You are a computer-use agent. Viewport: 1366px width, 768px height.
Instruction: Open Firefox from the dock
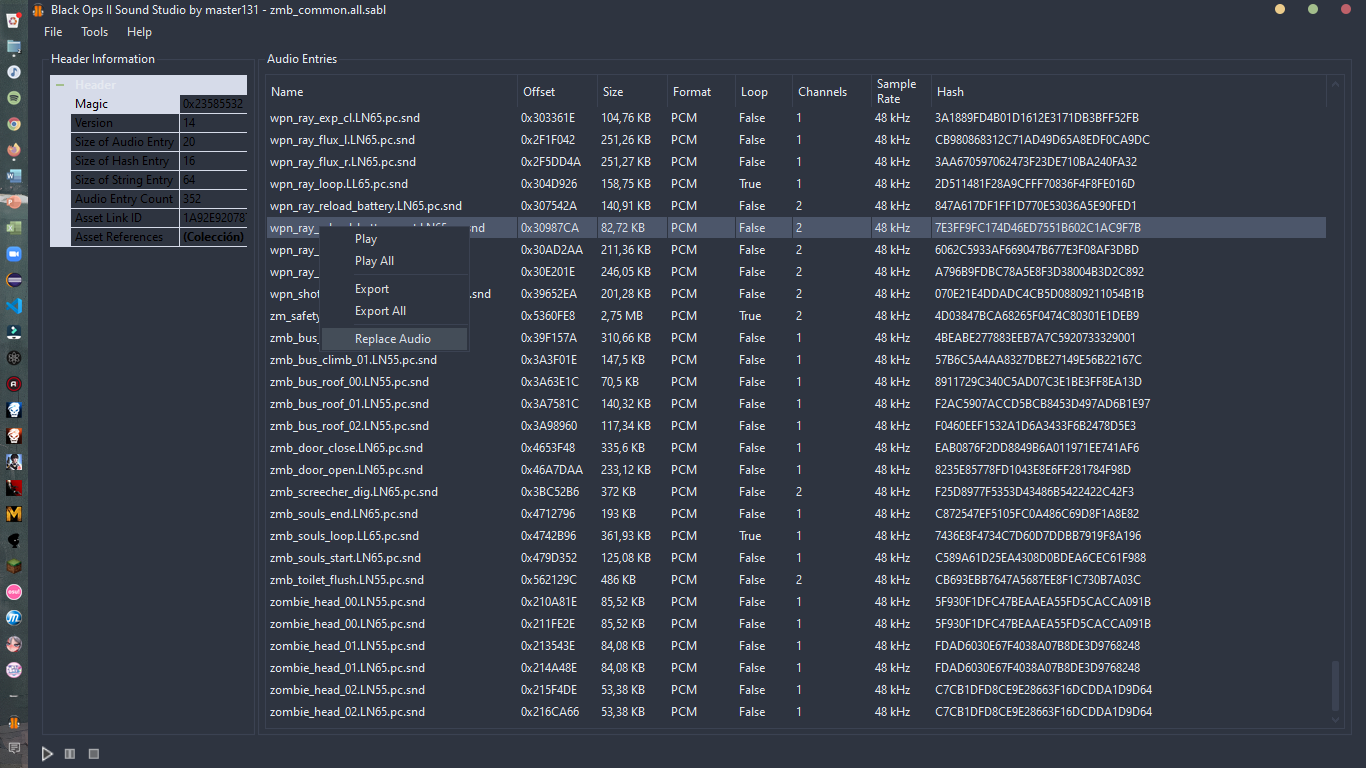pyautogui.click(x=14, y=150)
